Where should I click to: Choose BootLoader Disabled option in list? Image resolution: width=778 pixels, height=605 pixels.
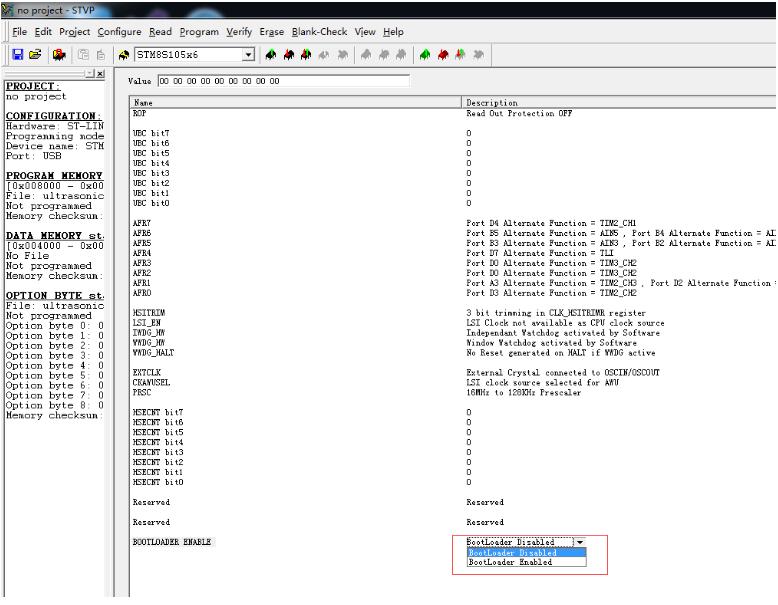point(512,552)
